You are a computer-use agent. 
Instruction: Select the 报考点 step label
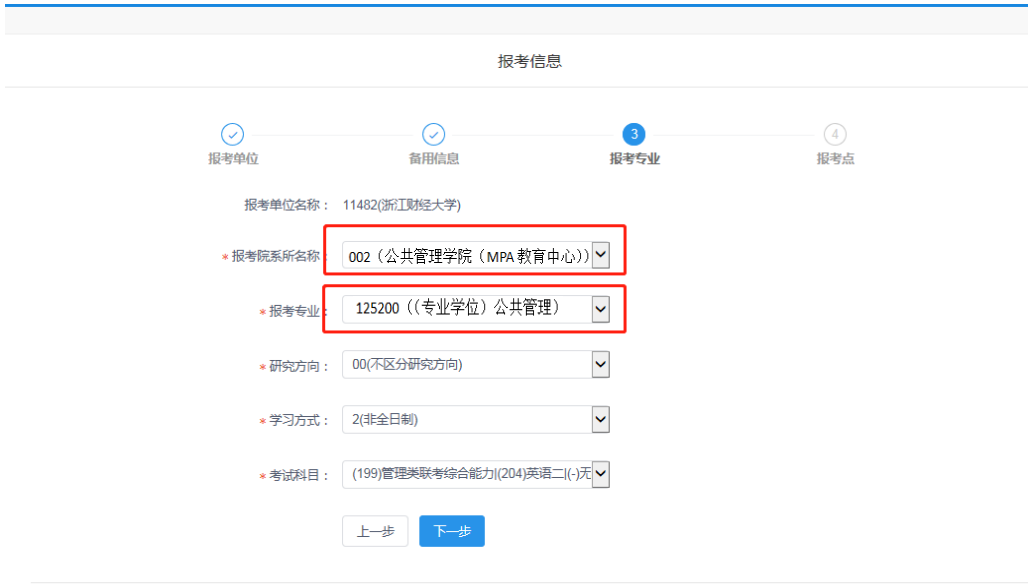point(835,159)
